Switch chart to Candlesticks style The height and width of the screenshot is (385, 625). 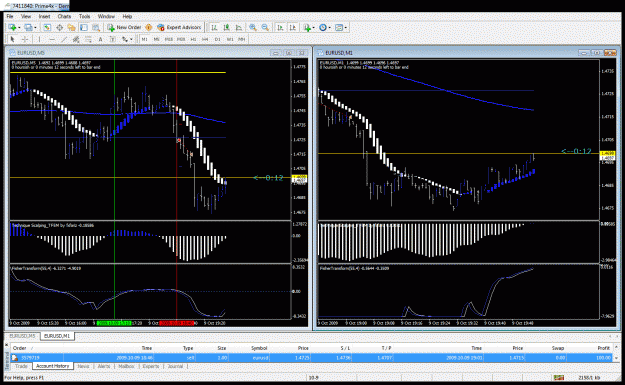226,28
